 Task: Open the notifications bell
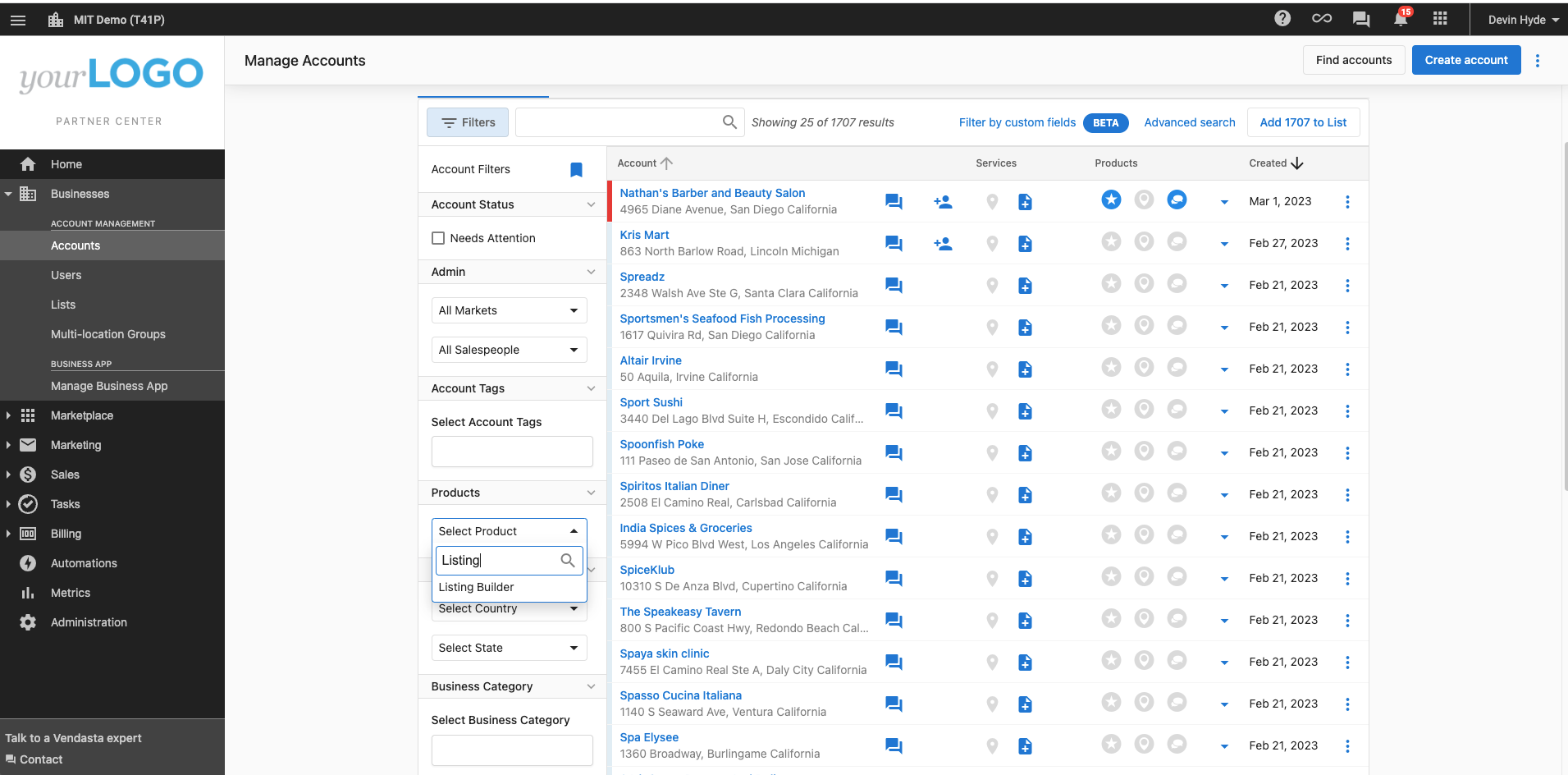coord(1401,18)
